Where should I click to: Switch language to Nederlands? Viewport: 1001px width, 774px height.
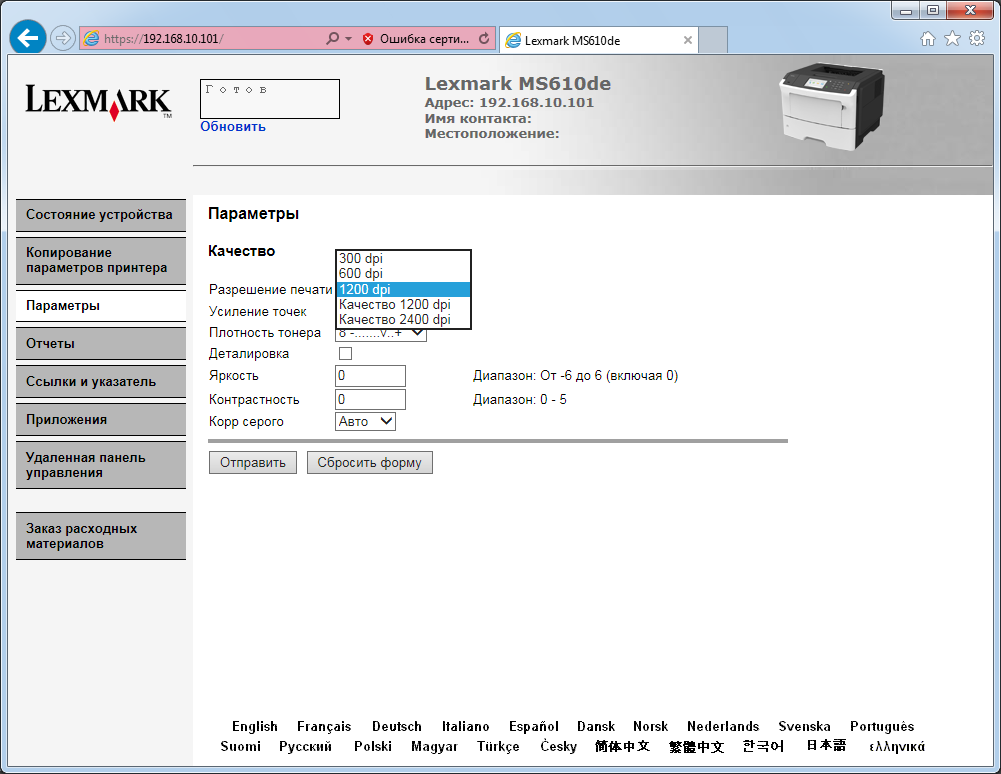723,726
